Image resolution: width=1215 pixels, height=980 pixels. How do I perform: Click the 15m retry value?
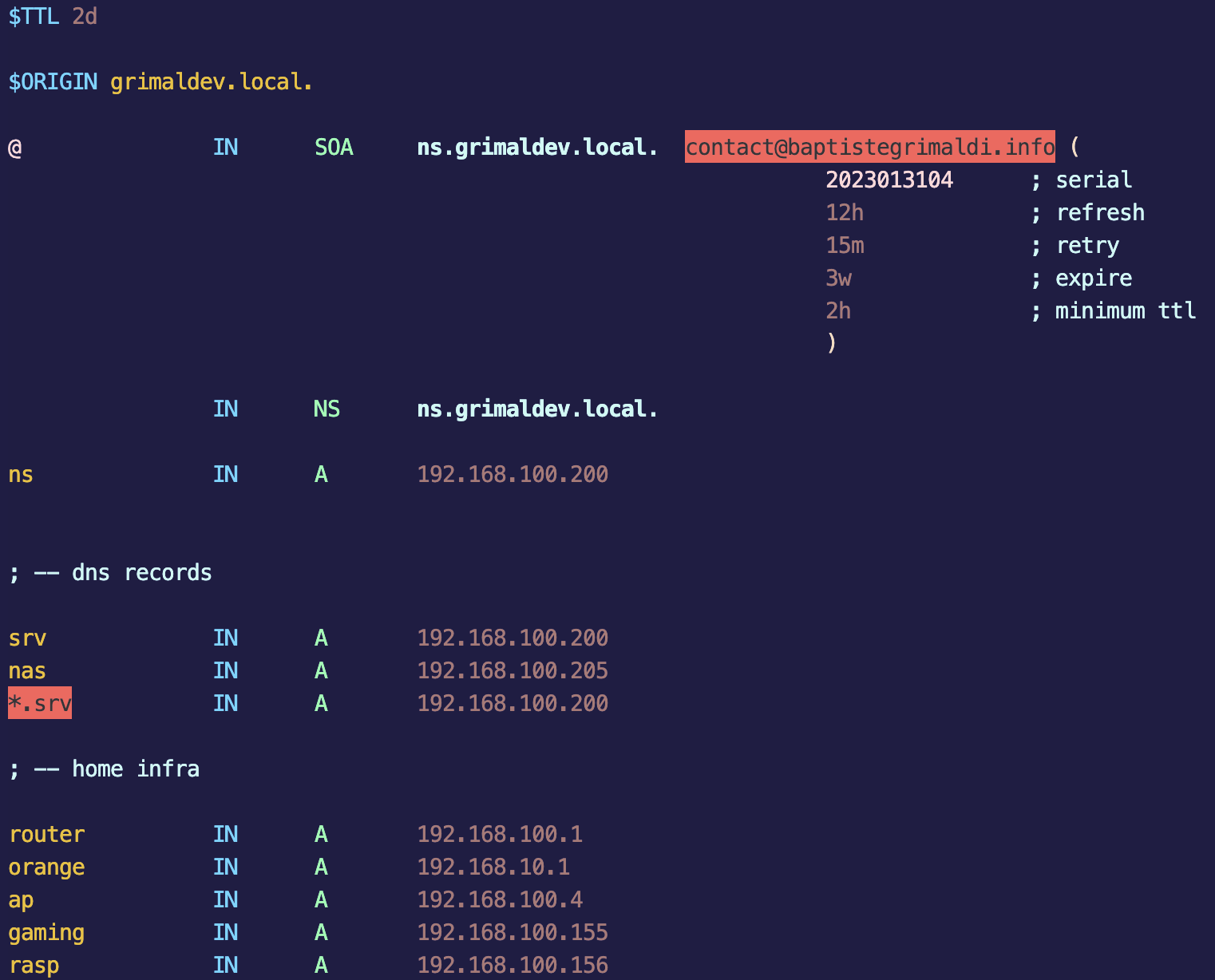[844, 245]
